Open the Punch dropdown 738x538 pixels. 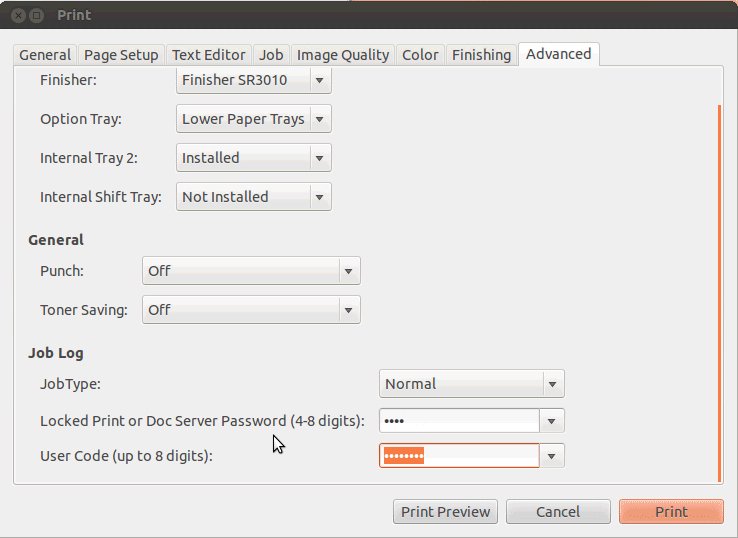click(x=251, y=271)
